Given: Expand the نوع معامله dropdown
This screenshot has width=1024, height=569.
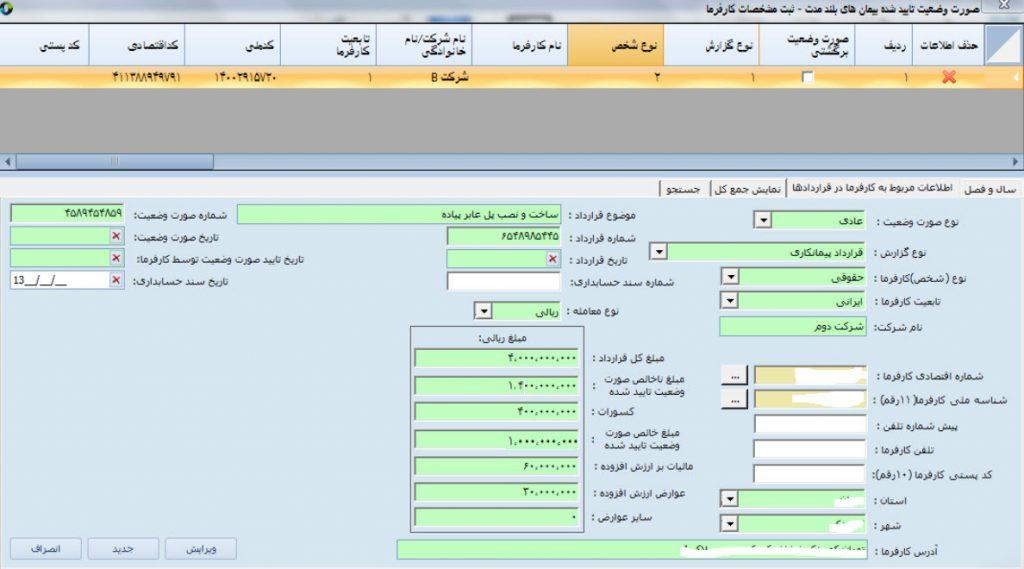Looking at the screenshot, I should 482,311.
